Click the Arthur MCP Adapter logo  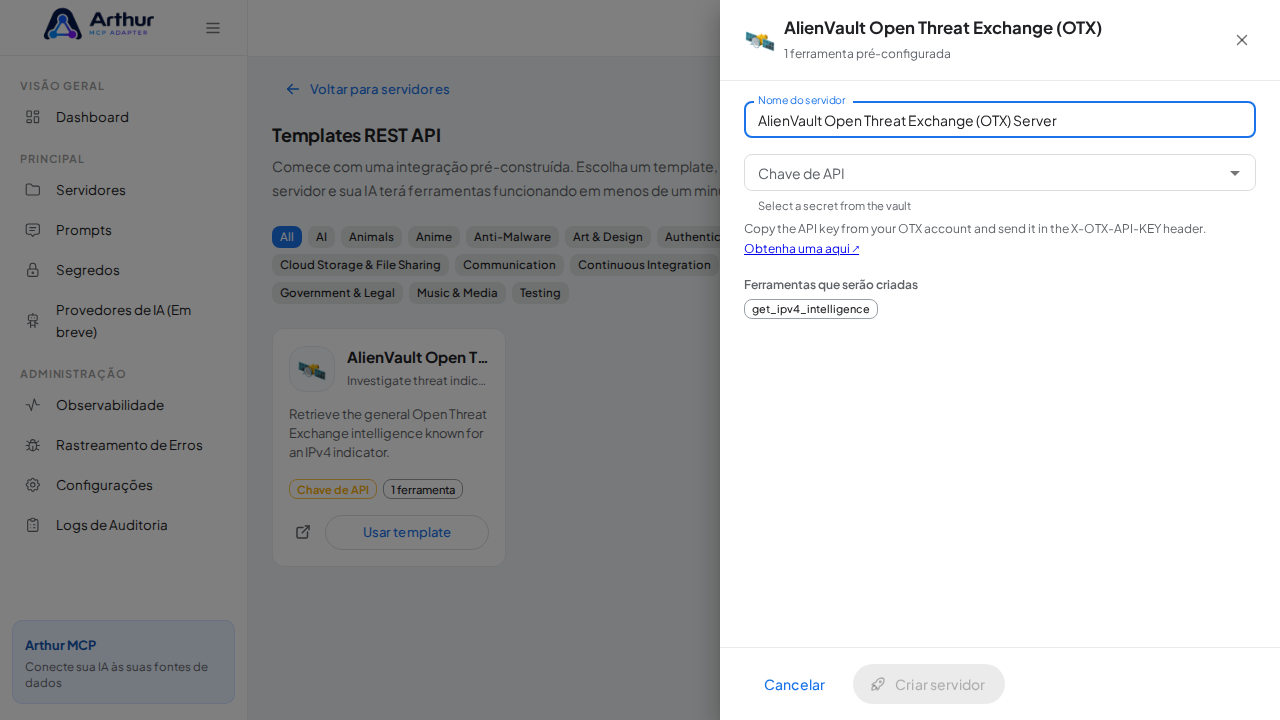(x=99, y=24)
